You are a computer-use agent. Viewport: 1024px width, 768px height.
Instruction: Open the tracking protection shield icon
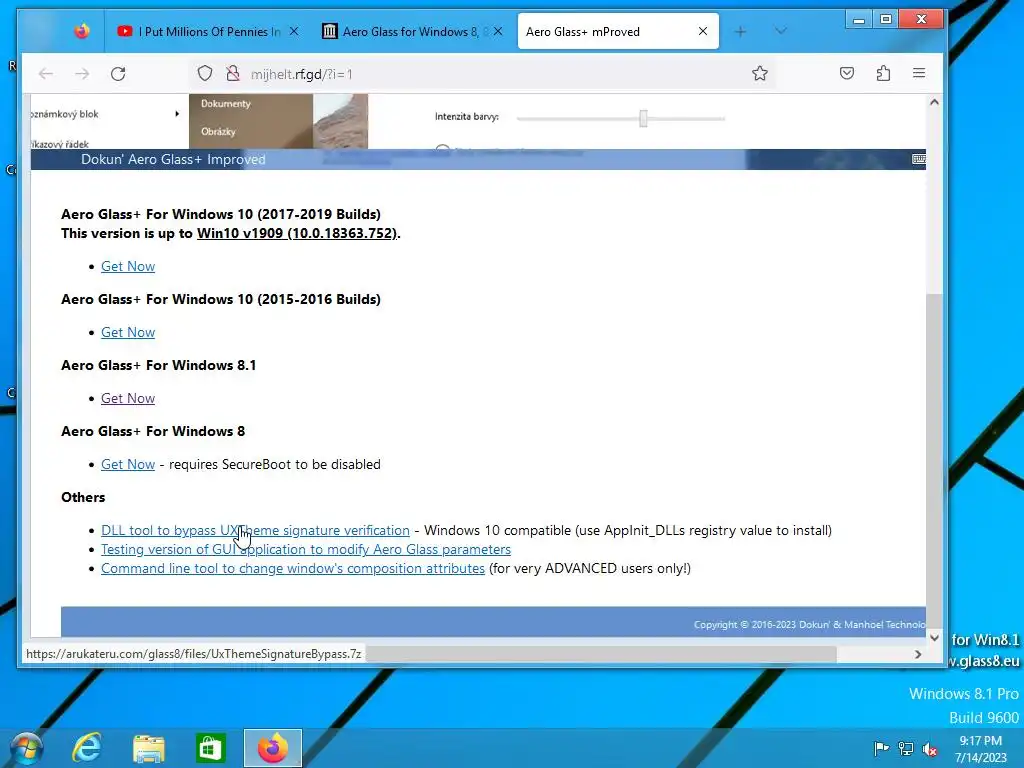coord(205,73)
